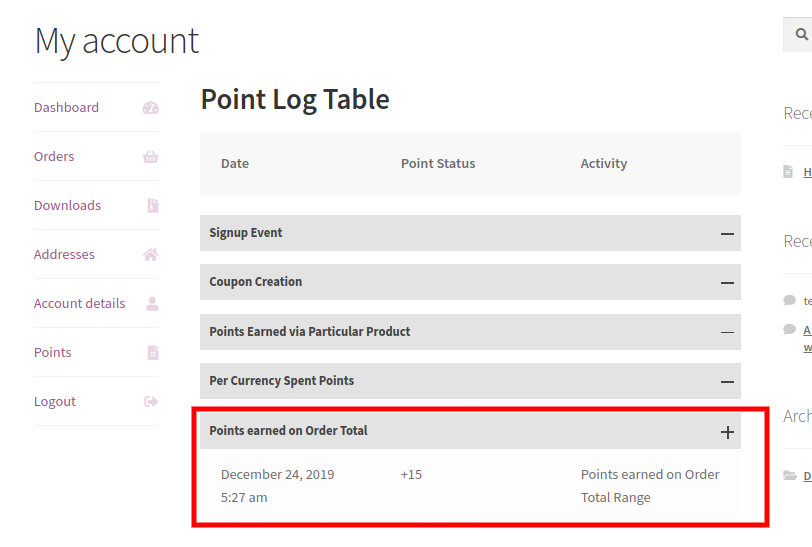This screenshot has height=547, width=812.
Task: Click the Logout arrow icon
Action: pos(151,402)
